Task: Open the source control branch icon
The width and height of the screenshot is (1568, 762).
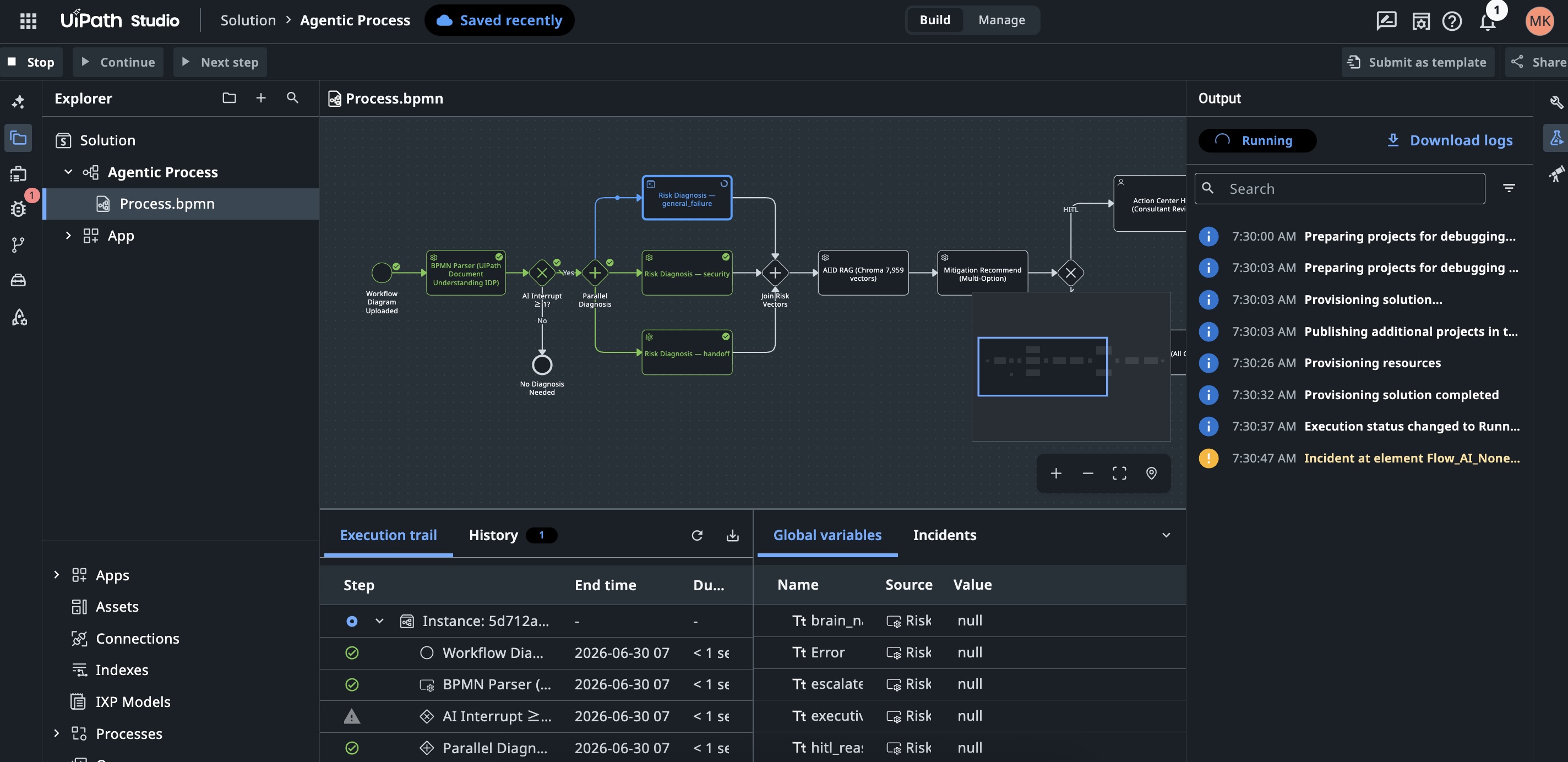Action: (18, 244)
